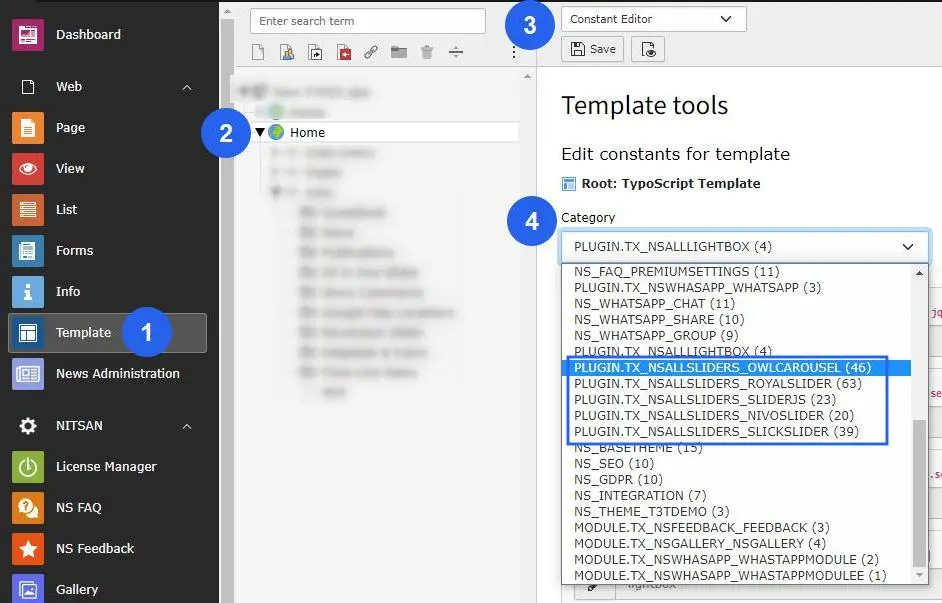Click the Web page icon

(28, 87)
